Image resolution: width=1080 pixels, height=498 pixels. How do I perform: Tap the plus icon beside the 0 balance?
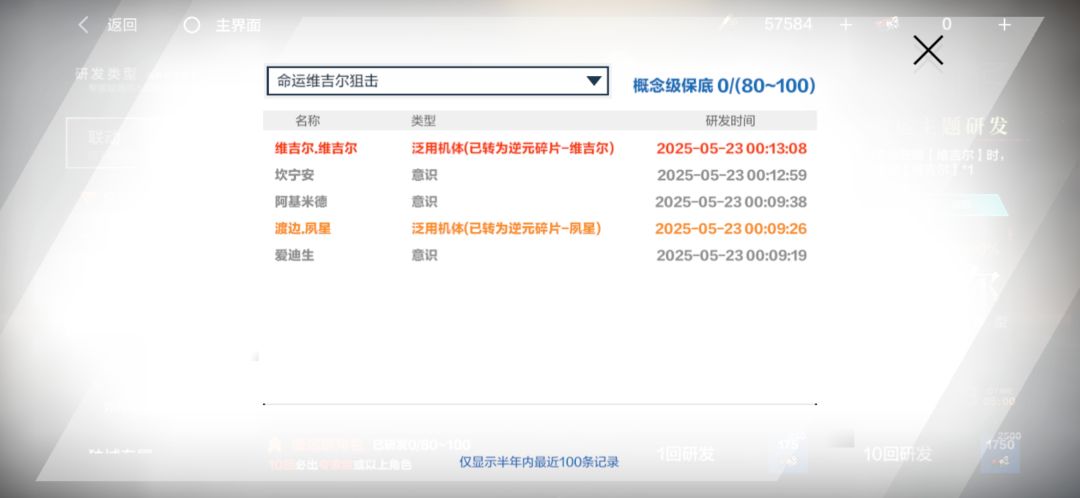point(1004,25)
